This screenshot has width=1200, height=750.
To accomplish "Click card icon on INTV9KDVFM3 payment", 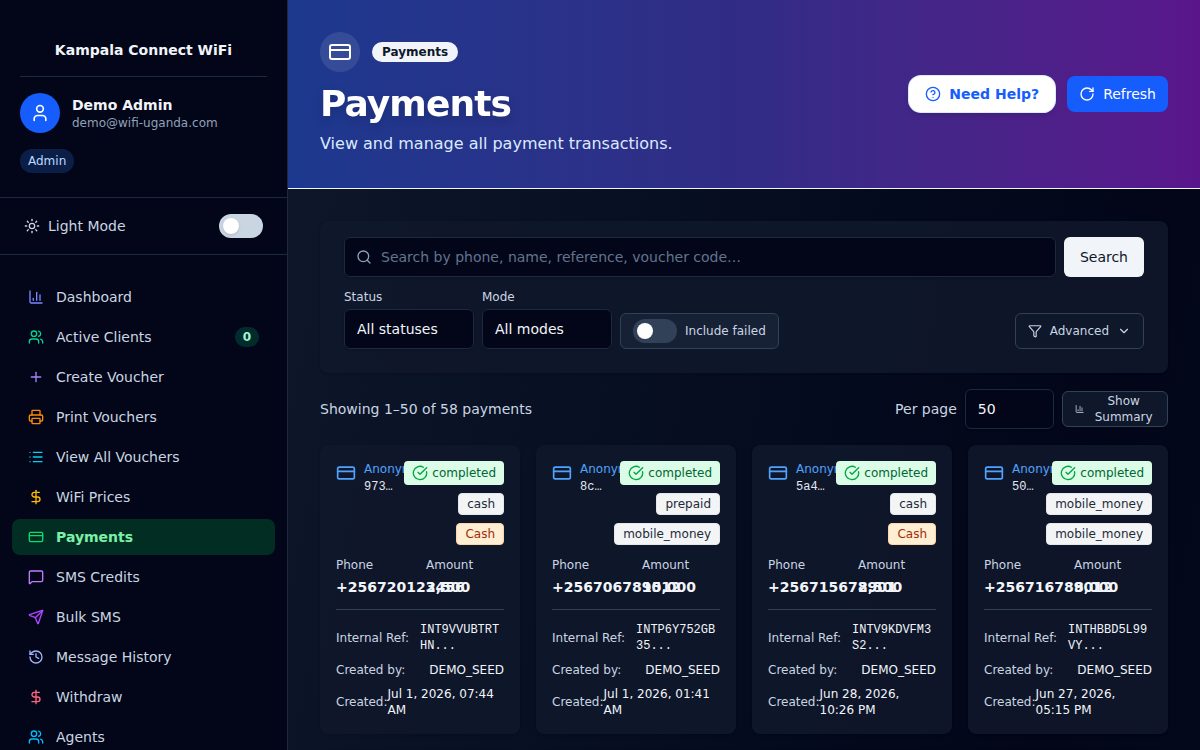I will pyautogui.click(x=778, y=473).
